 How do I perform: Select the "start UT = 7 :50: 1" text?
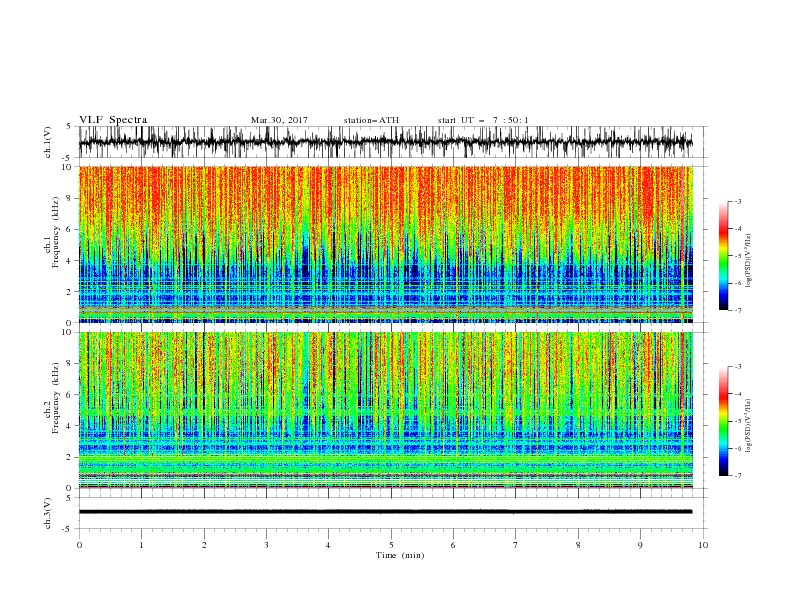click(483, 120)
